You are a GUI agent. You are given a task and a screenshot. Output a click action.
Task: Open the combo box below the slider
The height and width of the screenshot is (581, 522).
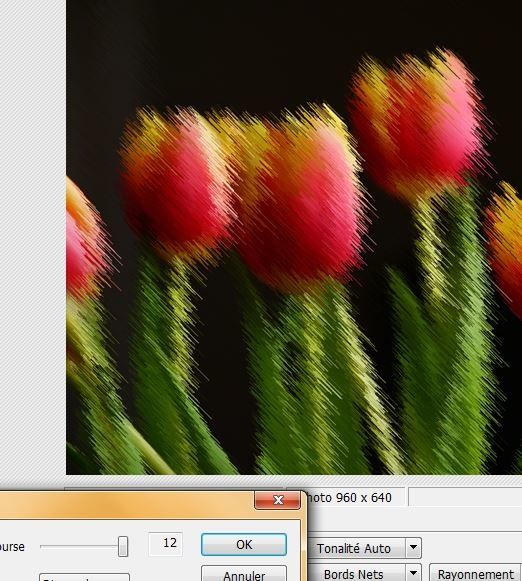[84, 577]
